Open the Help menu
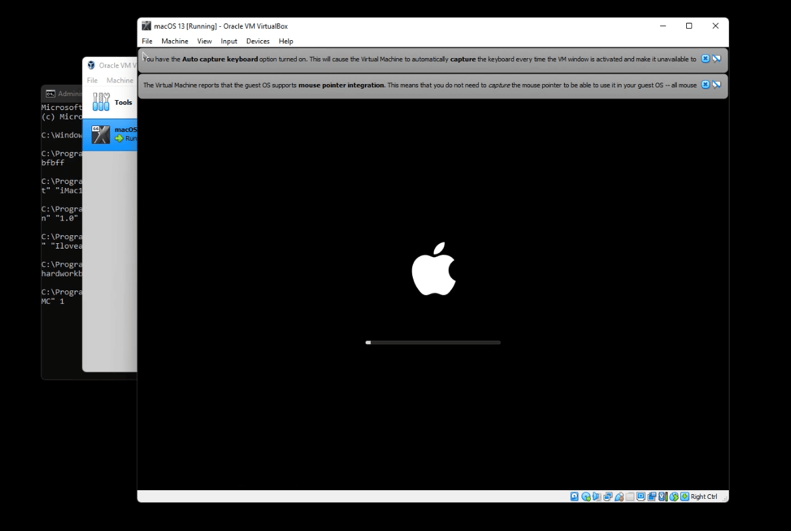791x531 pixels. click(x=286, y=41)
